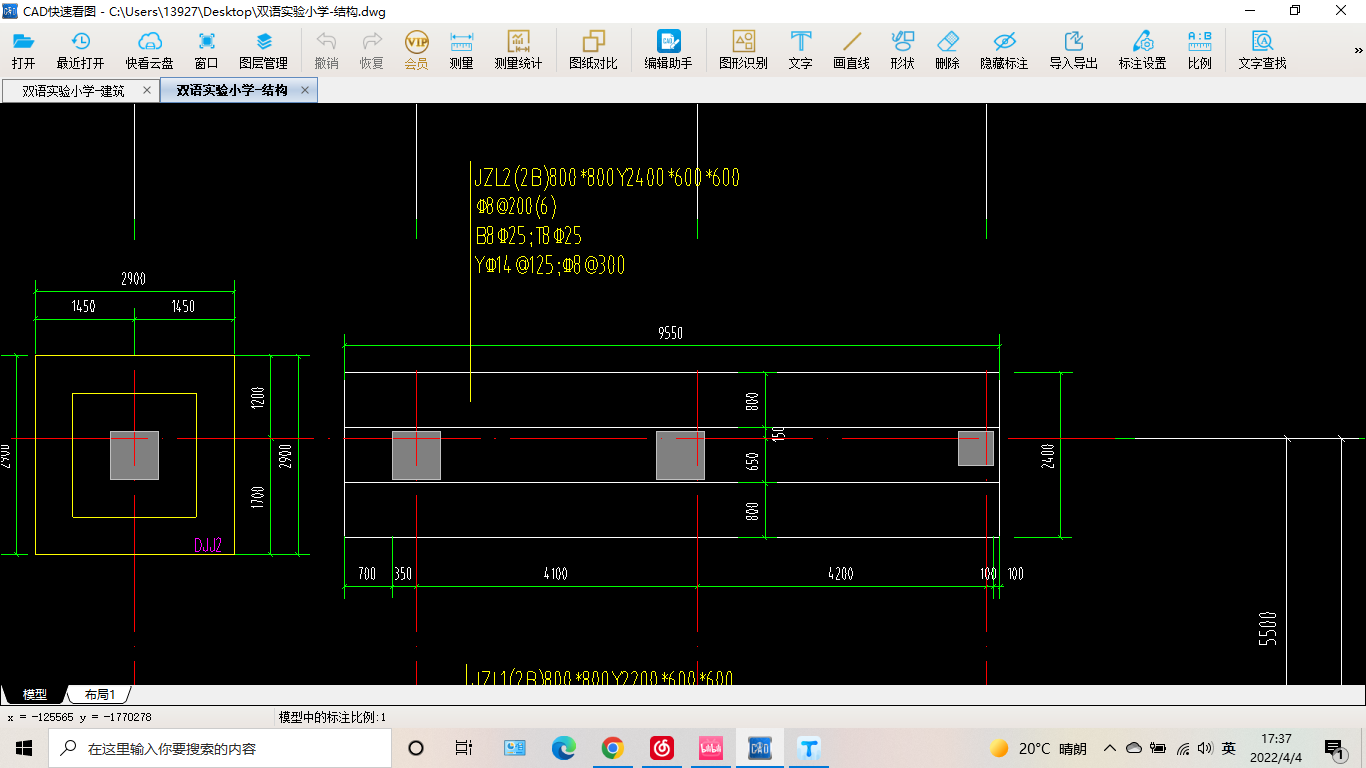The image size is (1366, 768).
Task: Expand toolbar overflow chevron at right
Action: tap(1358, 50)
